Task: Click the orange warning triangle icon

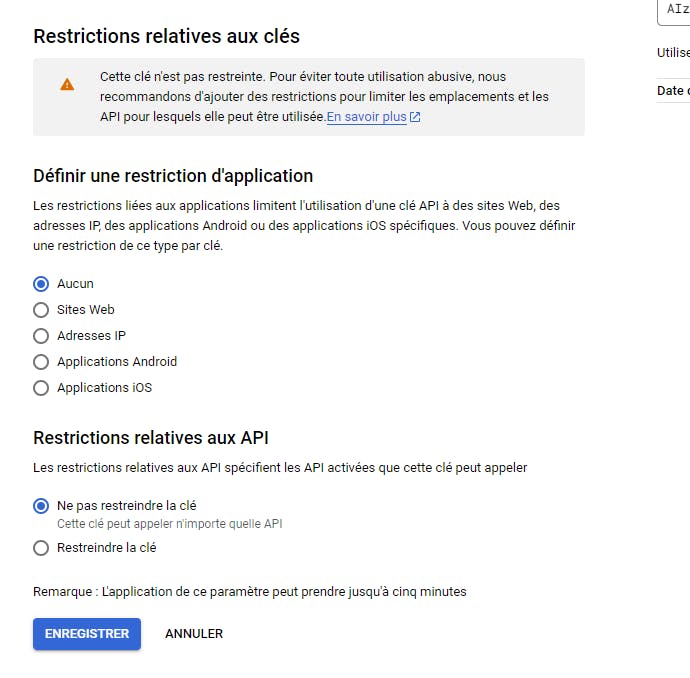Action: tap(67, 85)
